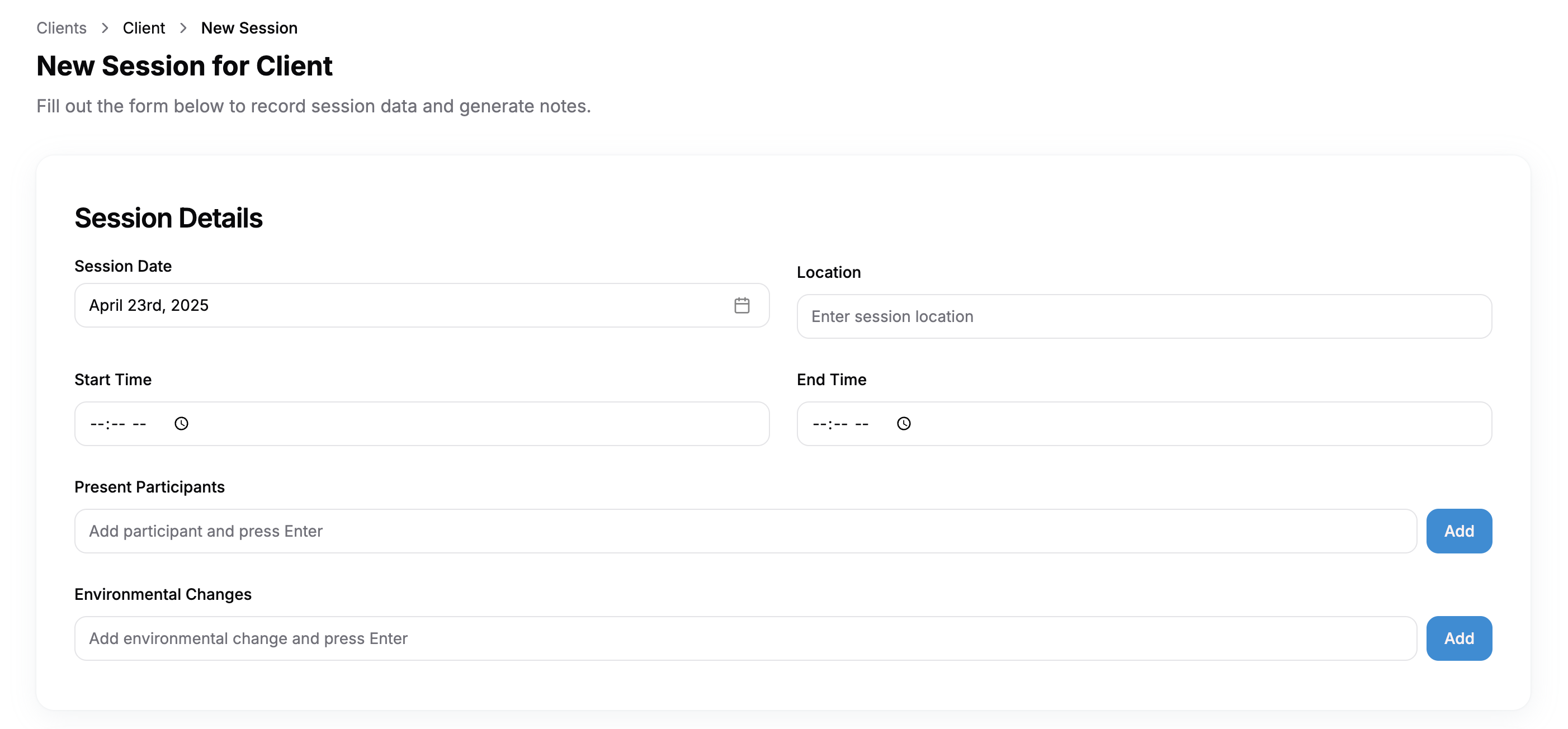1568x729 pixels.
Task: Go back to the Clients breadcrumb
Action: [x=62, y=28]
